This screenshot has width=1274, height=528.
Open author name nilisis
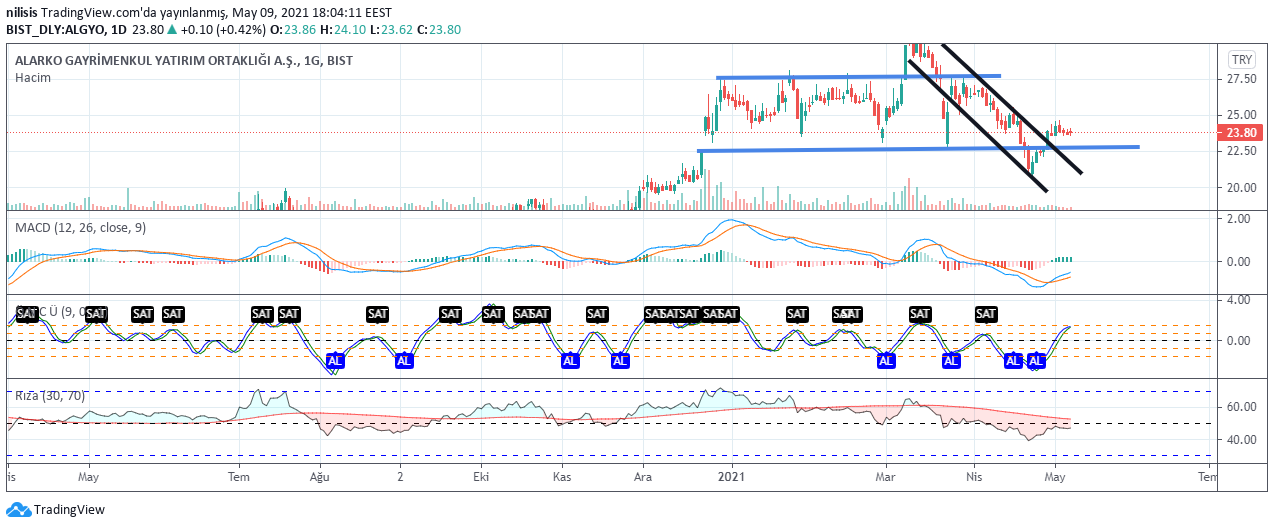tap(22, 12)
